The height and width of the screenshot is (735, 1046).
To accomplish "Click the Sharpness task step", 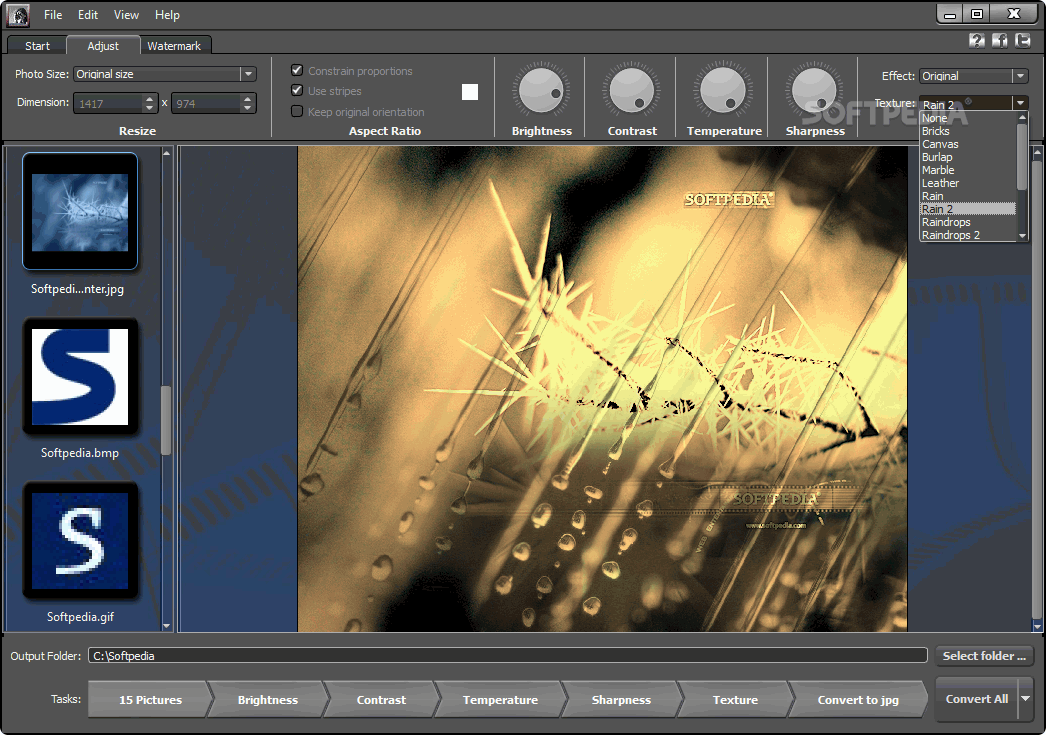I will 621,700.
